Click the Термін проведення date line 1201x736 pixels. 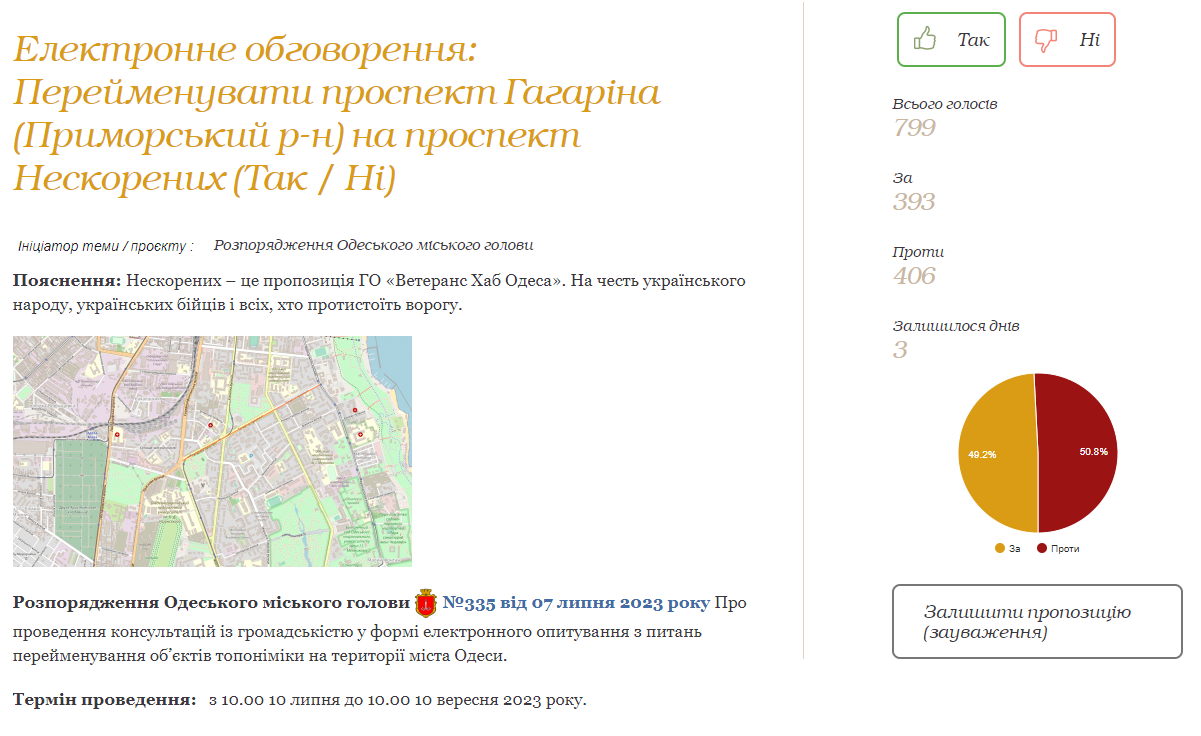(299, 699)
